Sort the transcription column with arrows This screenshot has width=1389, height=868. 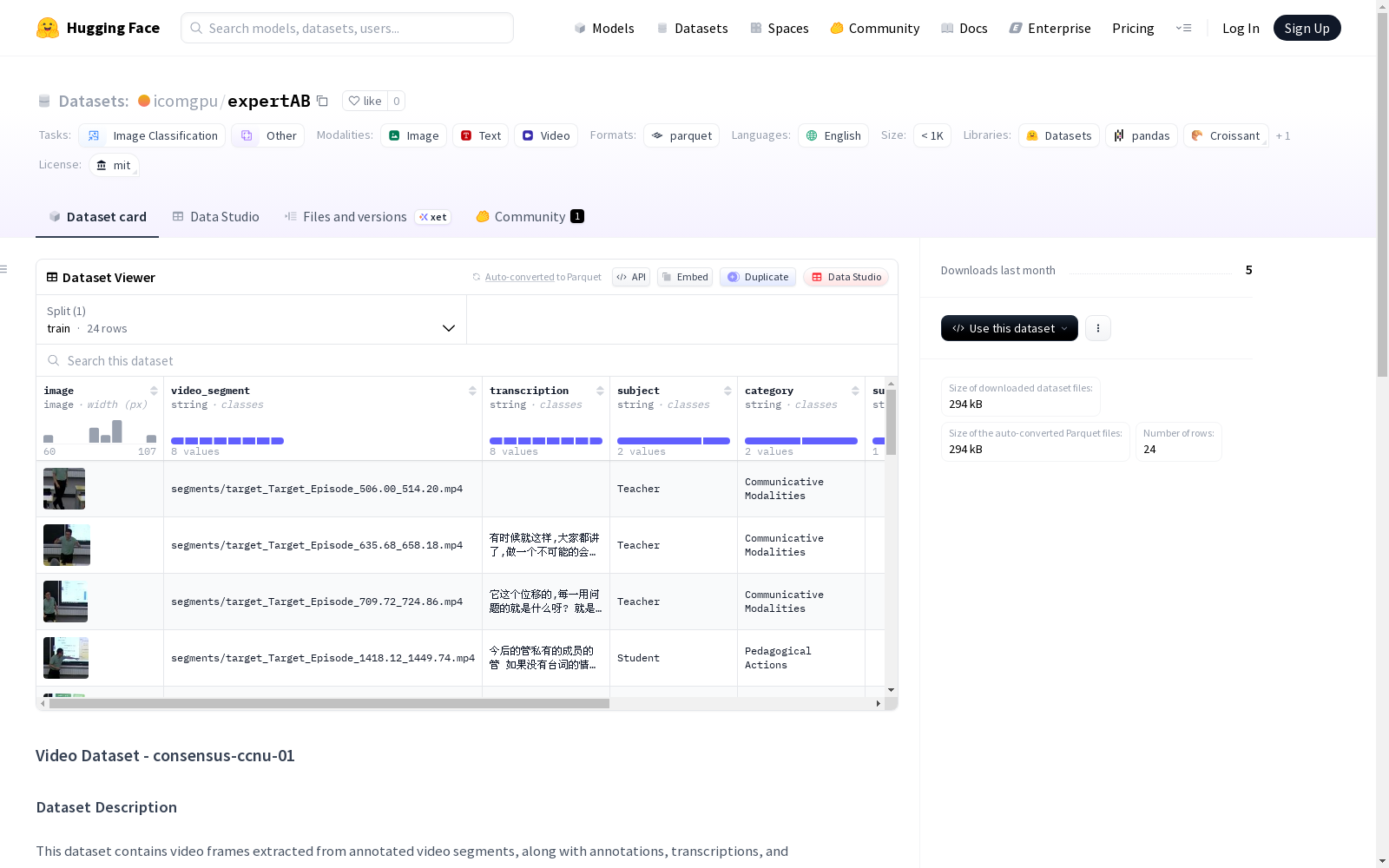[x=600, y=391]
